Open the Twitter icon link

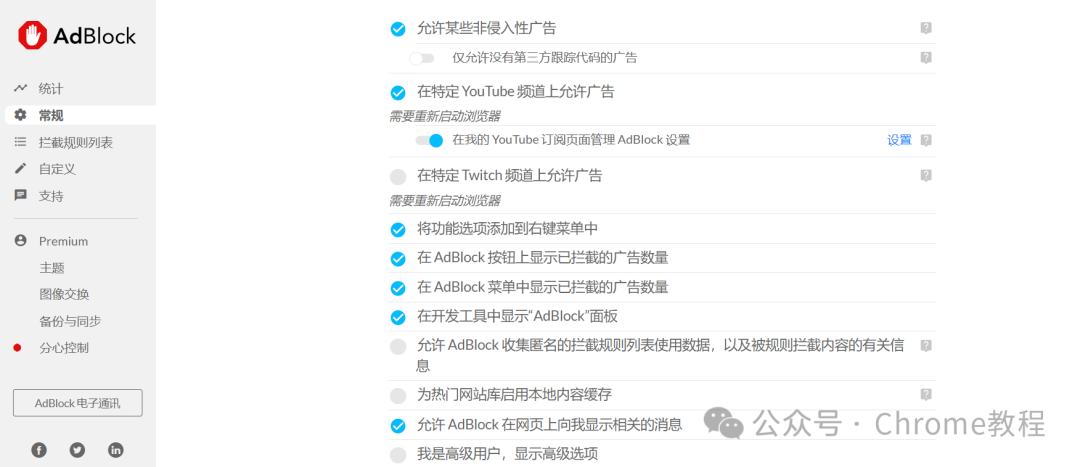coord(77,450)
